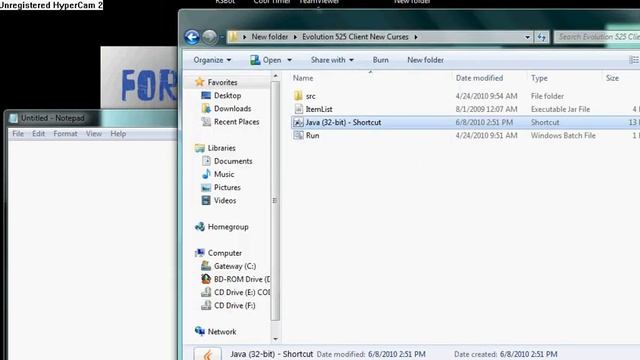
Task: Click navigation pane scrollbar down arrow
Action: 276,339
